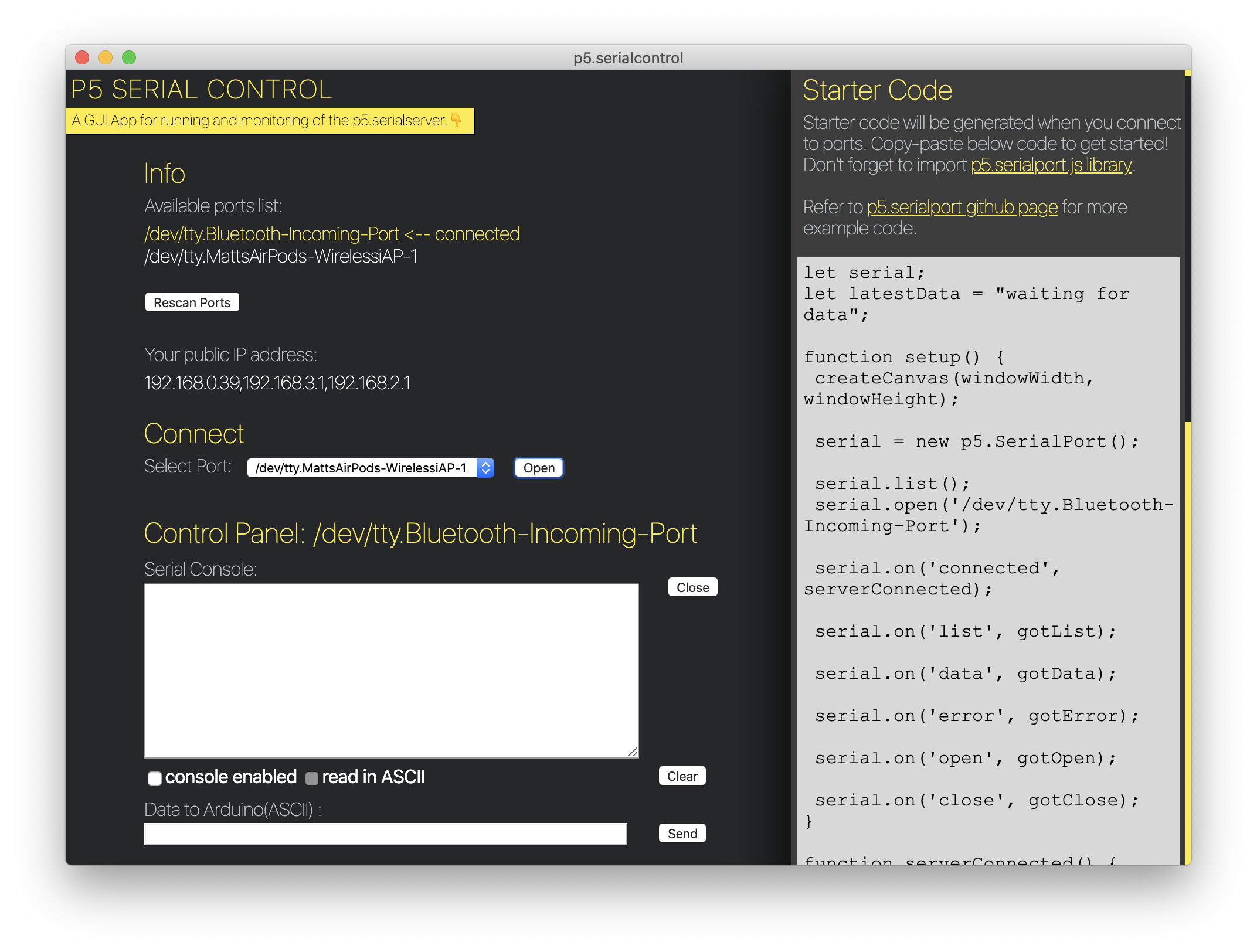Close the Bluetooth-Incoming-Port connection
The width and height of the screenshot is (1257, 952).
click(x=692, y=587)
